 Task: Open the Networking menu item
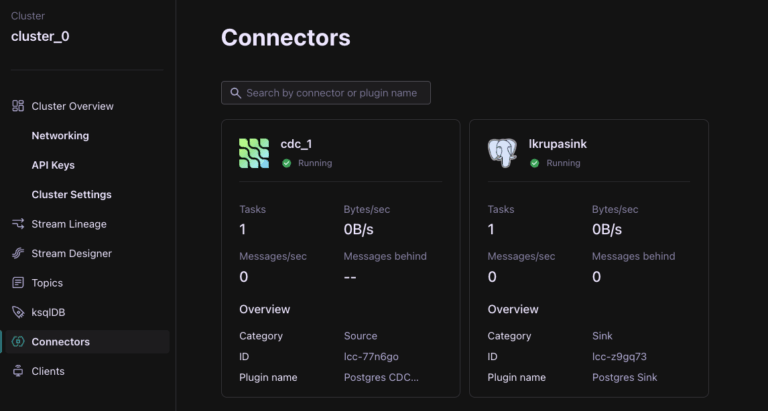coord(60,136)
